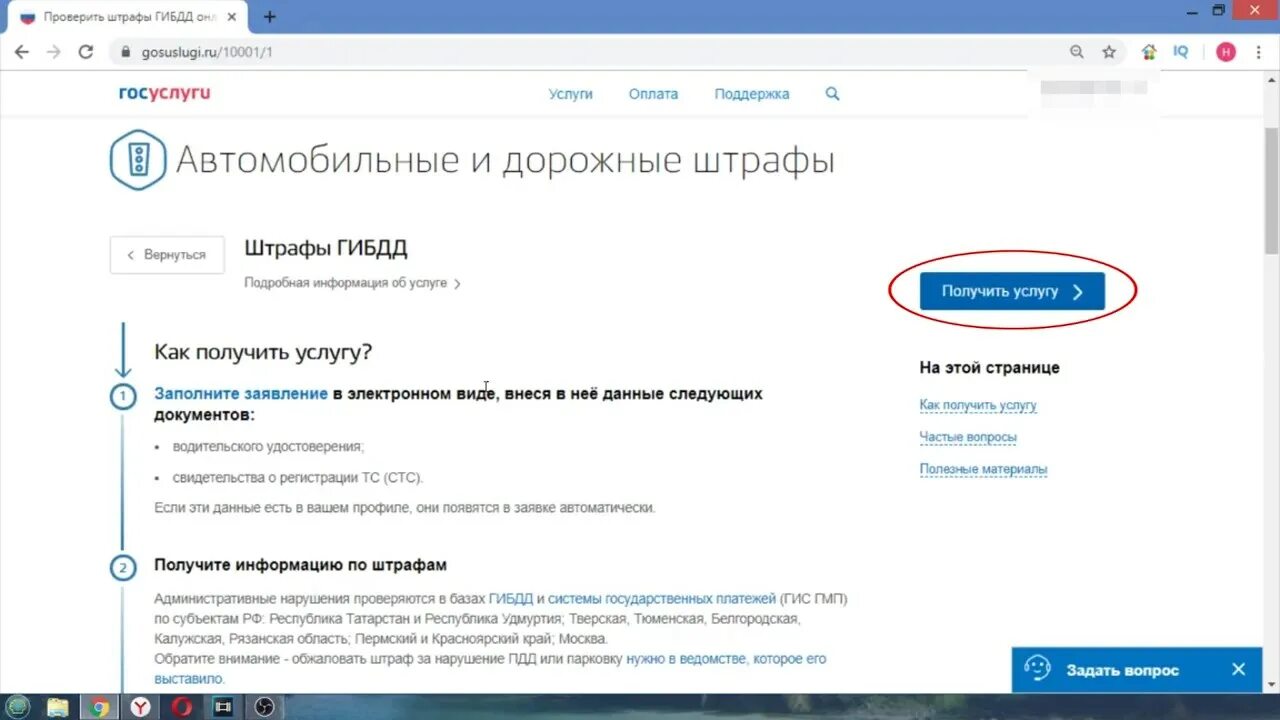The height and width of the screenshot is (720, 1280).
Task: Open a new tab with plus button
Action: click(269, 17)
